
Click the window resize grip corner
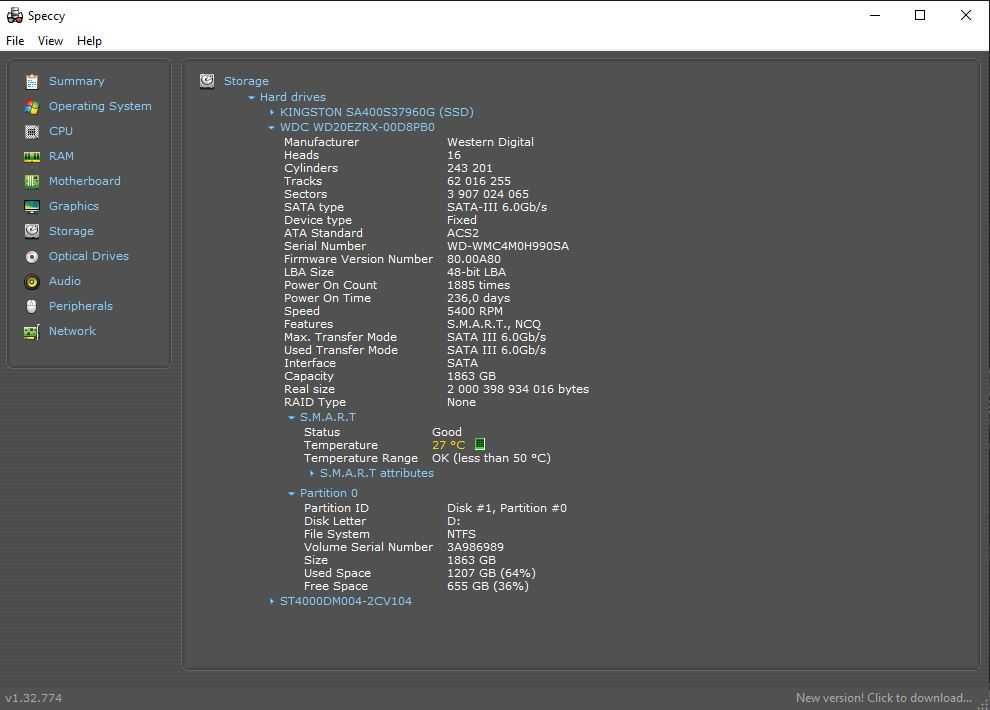coord(984,704)
